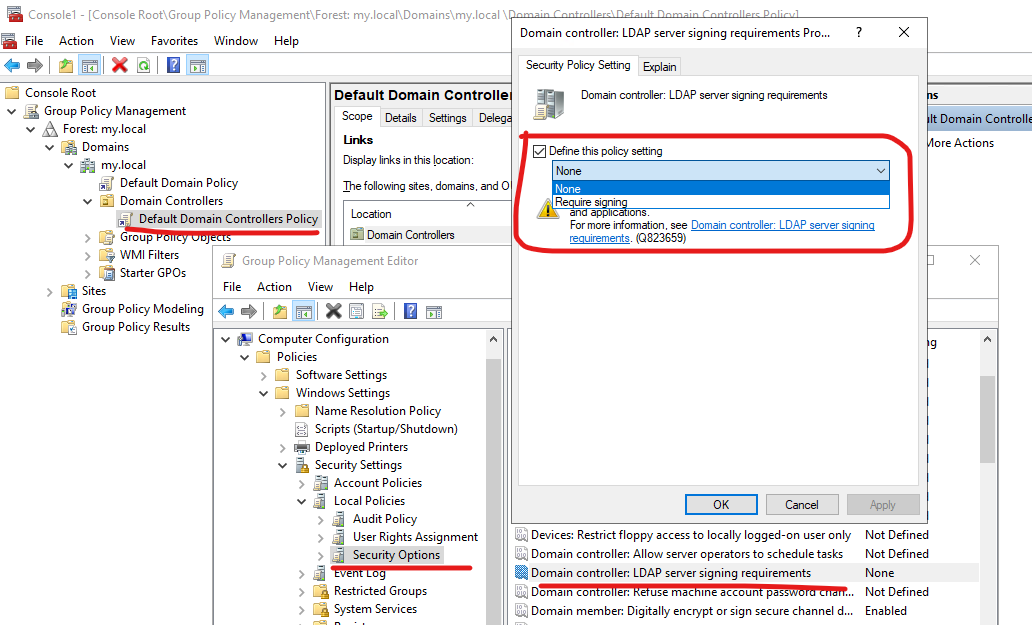Click the vertical scrollbar of the policy settings list
Screen dimensions: 1032x625
(987, 420)
